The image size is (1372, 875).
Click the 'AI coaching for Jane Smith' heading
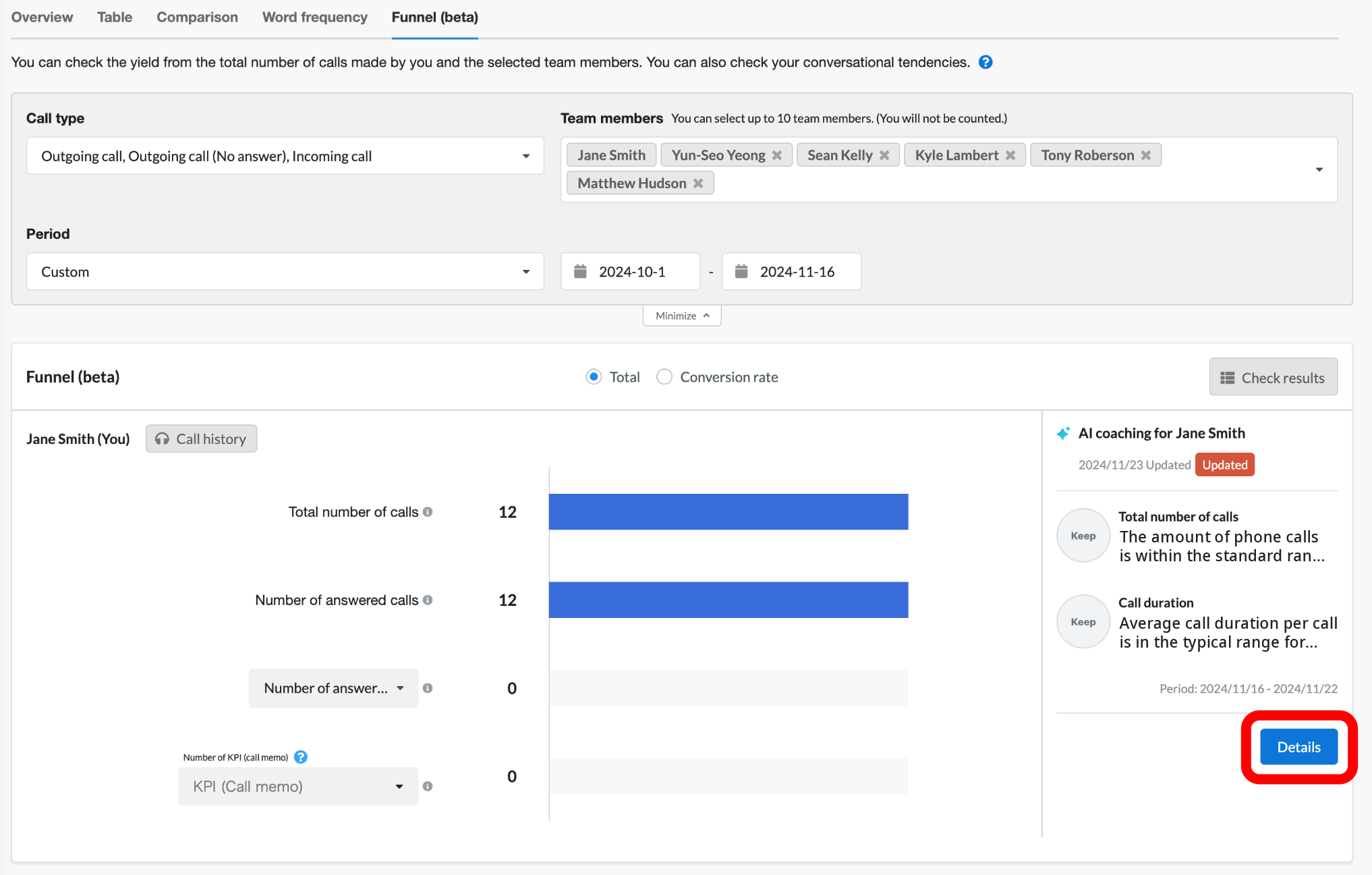(1162, 433)
